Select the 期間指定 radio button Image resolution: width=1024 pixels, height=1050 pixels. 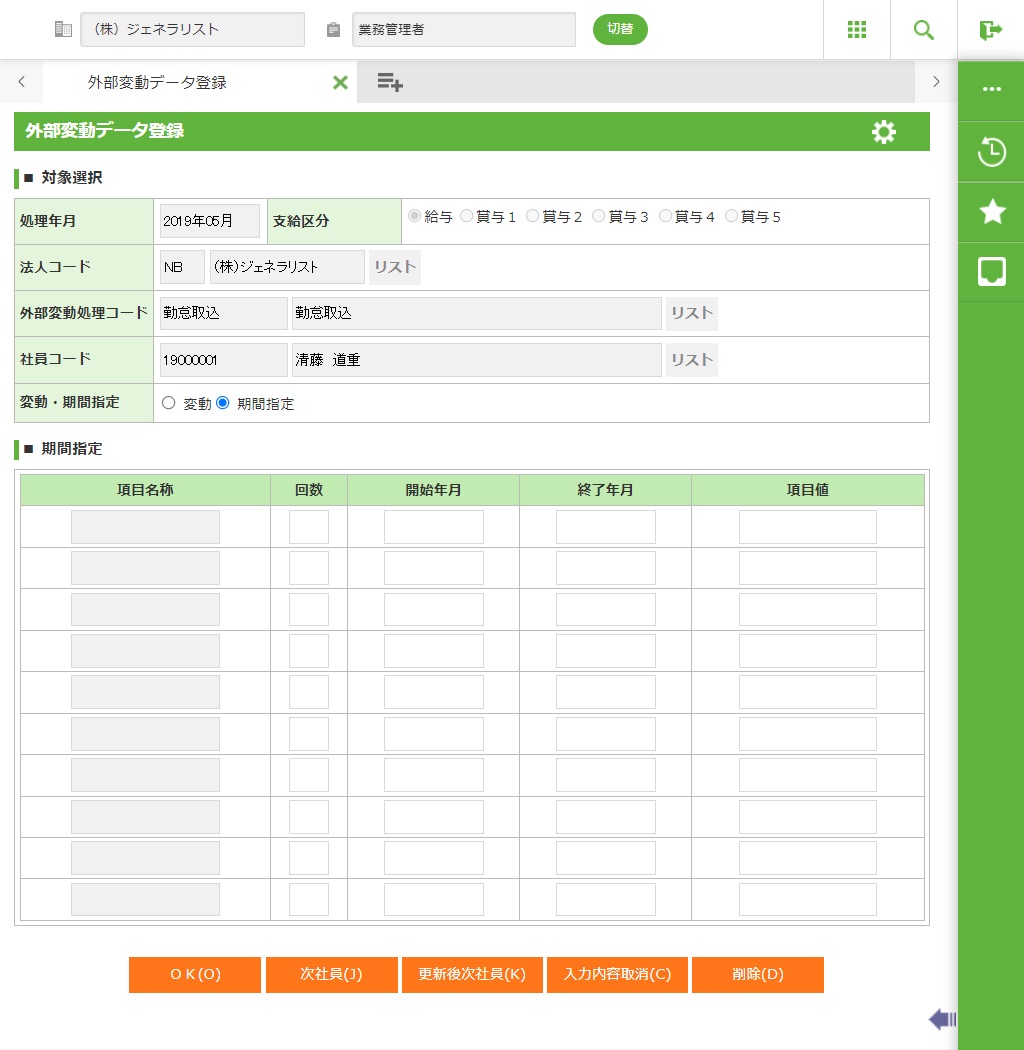click(x=223, y=403)
